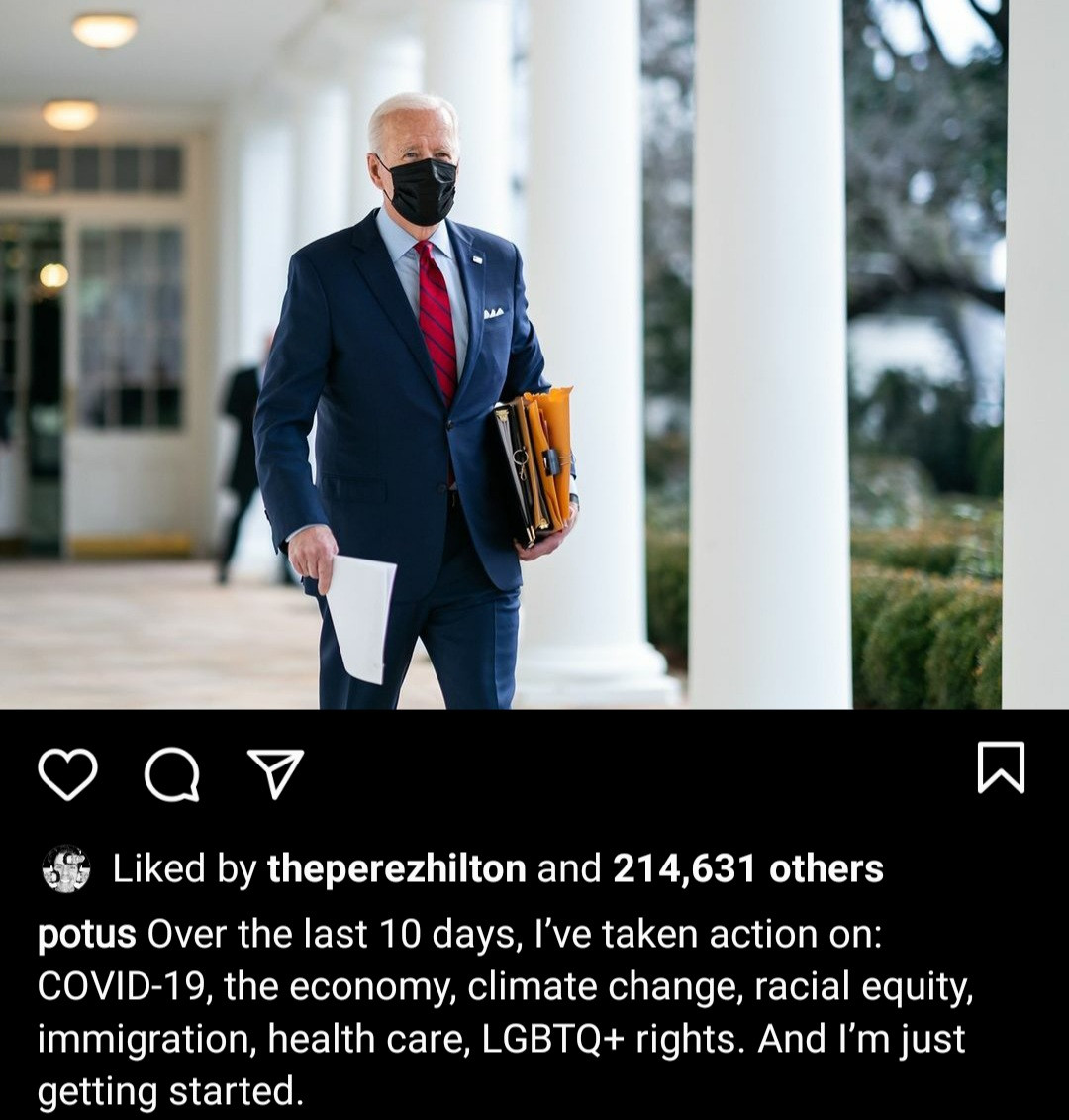Tap the white pocket square on the suit
1069x1120 pixels.
tap(494, 313)
